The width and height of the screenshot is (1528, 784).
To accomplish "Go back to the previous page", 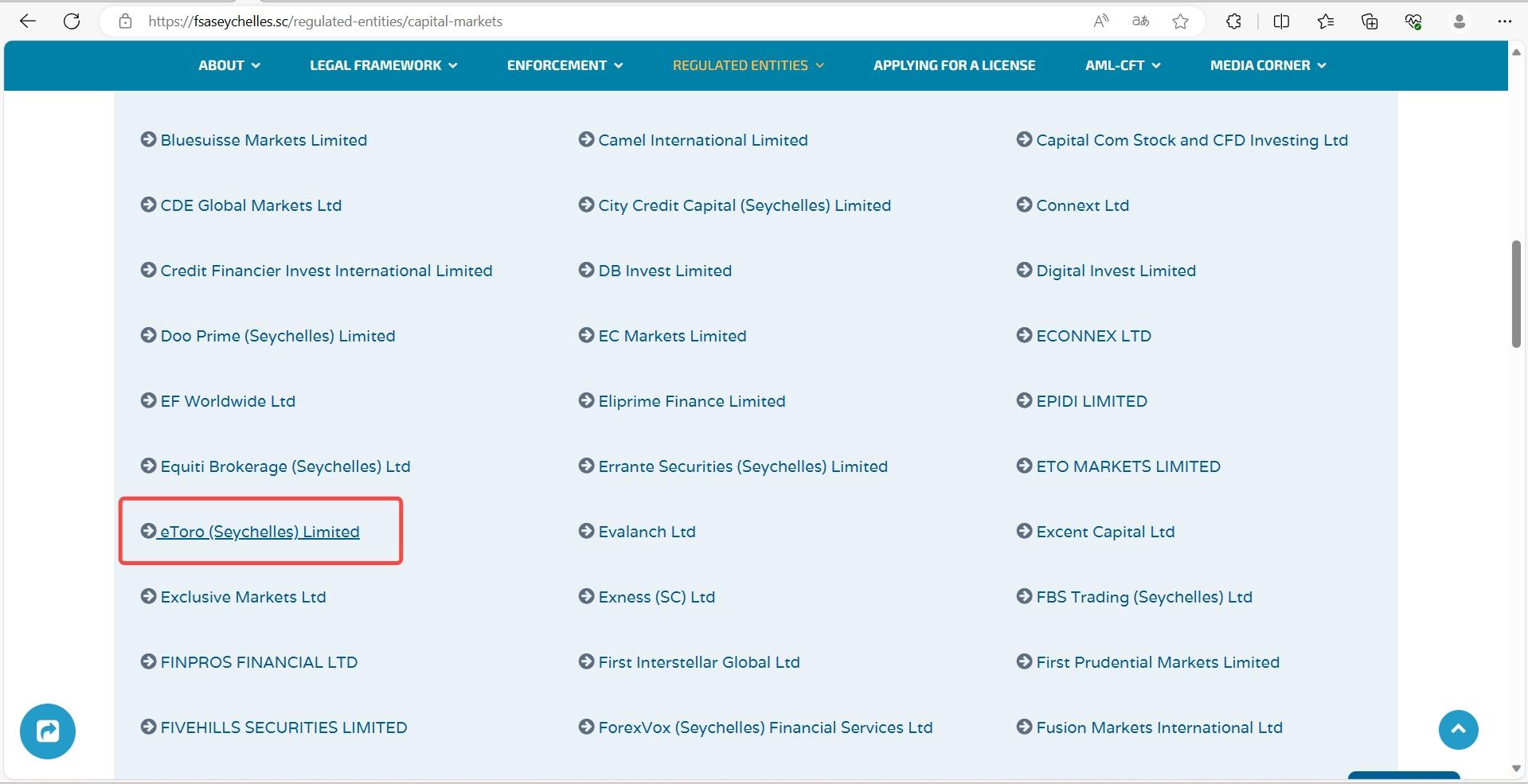I will coord(28,21).
